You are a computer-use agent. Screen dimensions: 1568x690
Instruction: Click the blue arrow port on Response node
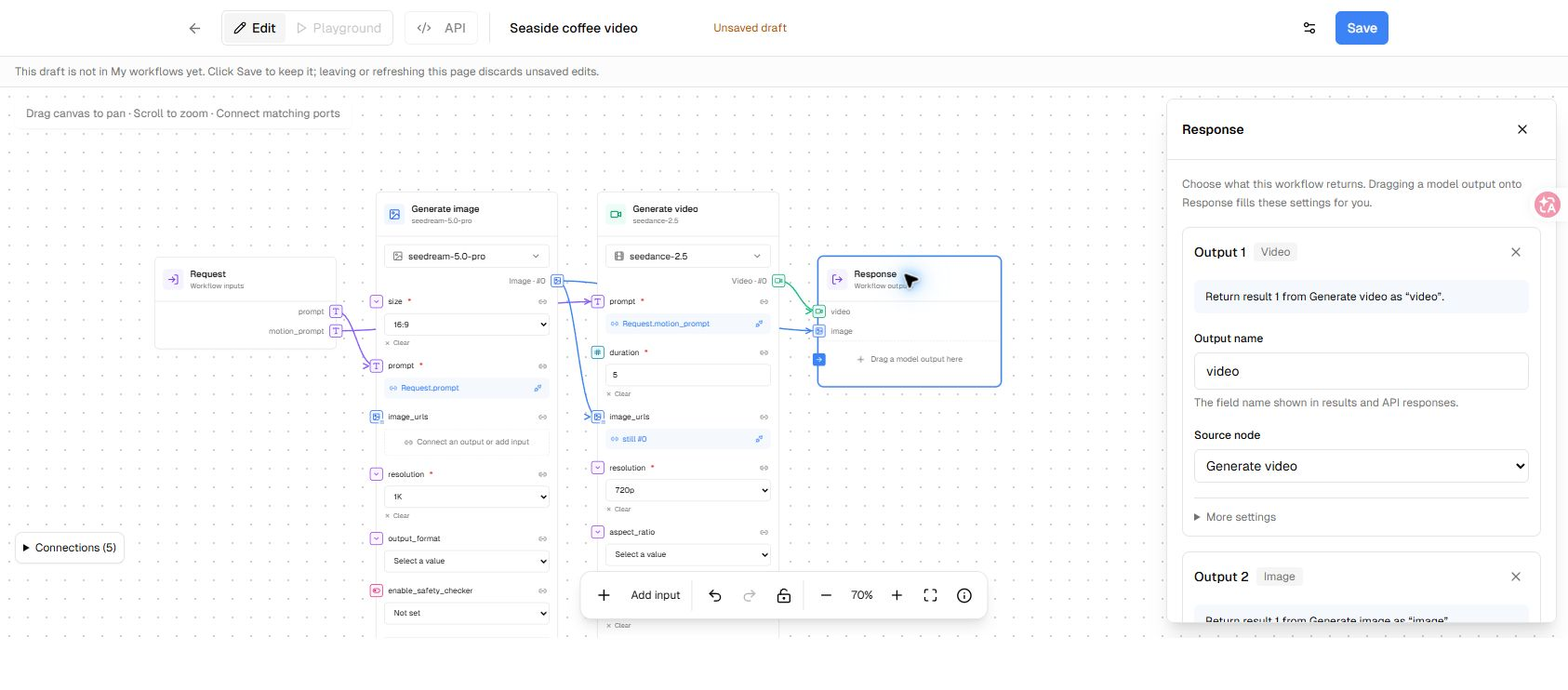coord(819,359)
